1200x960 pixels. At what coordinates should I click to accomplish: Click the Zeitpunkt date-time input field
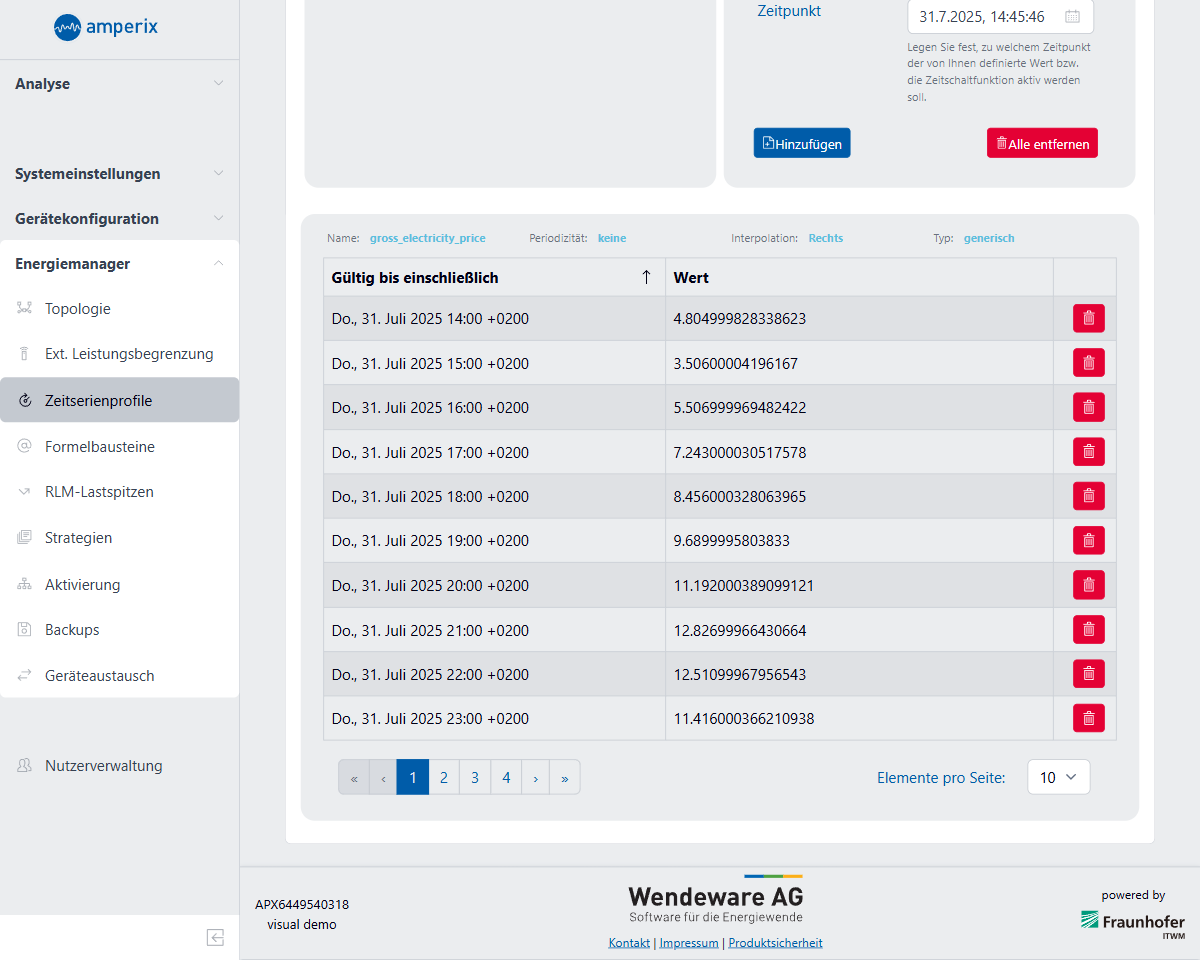[x=985, y=17]
